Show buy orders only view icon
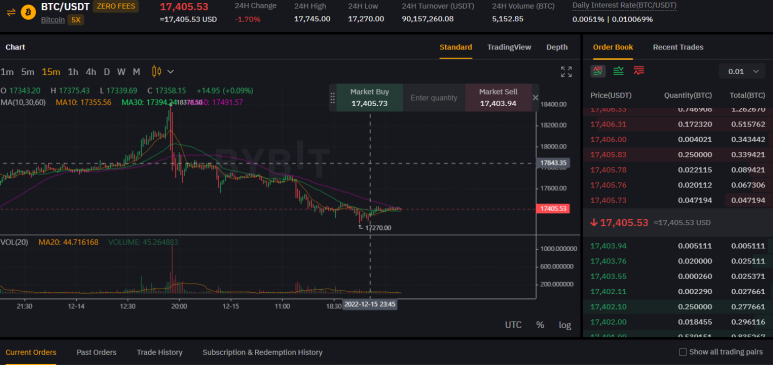Image resolution: width=773 pixels, height=365 pixels. pyautogui.click(x=618, y=71)
